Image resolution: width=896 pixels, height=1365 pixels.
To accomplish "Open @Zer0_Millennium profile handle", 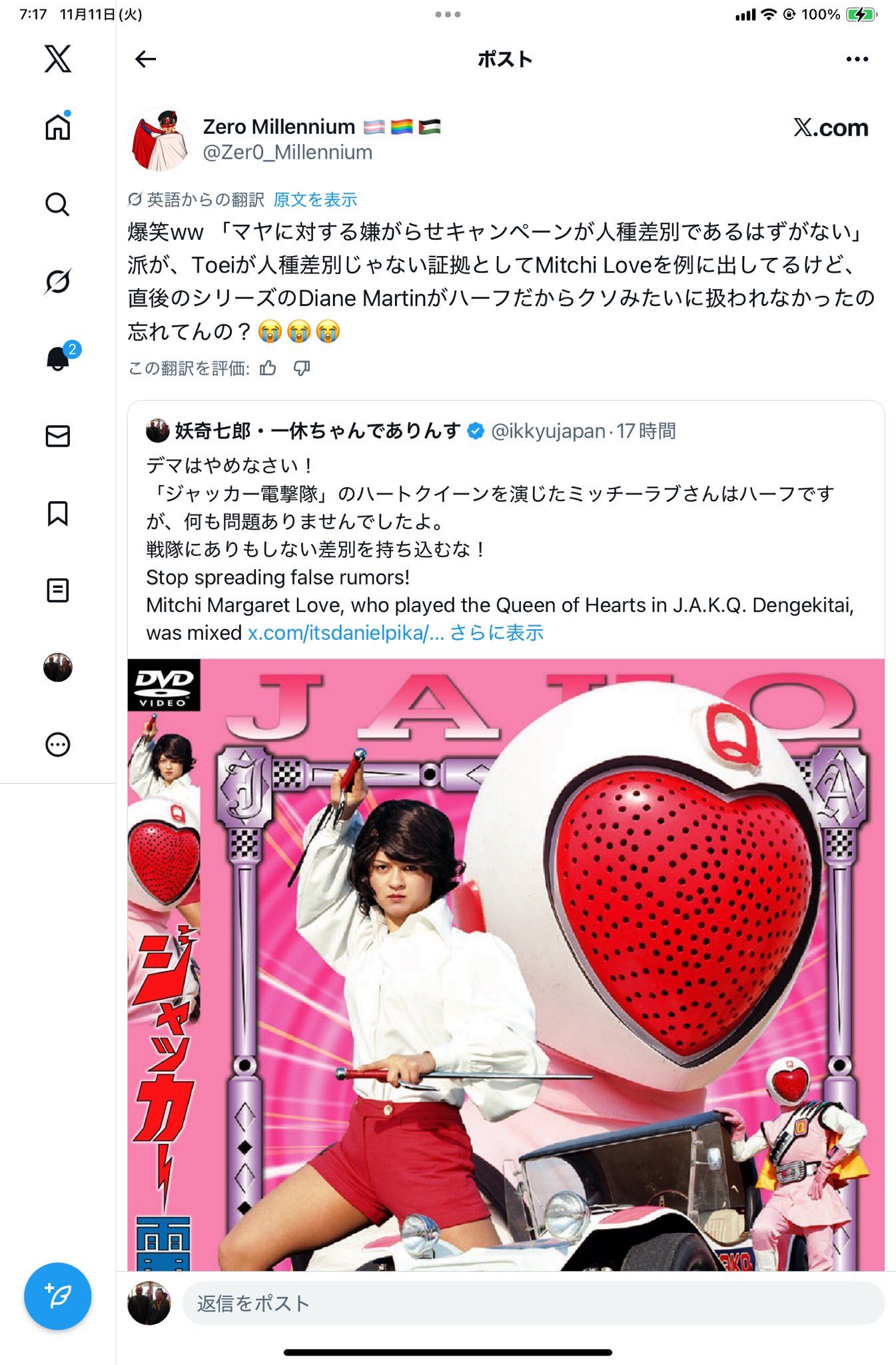I will [287, 153].
